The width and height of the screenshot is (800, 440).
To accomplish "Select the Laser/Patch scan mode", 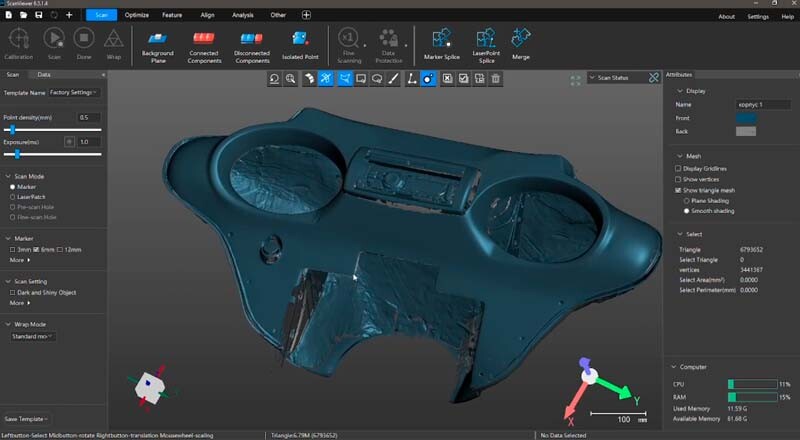I will click(x=12, y=197).
